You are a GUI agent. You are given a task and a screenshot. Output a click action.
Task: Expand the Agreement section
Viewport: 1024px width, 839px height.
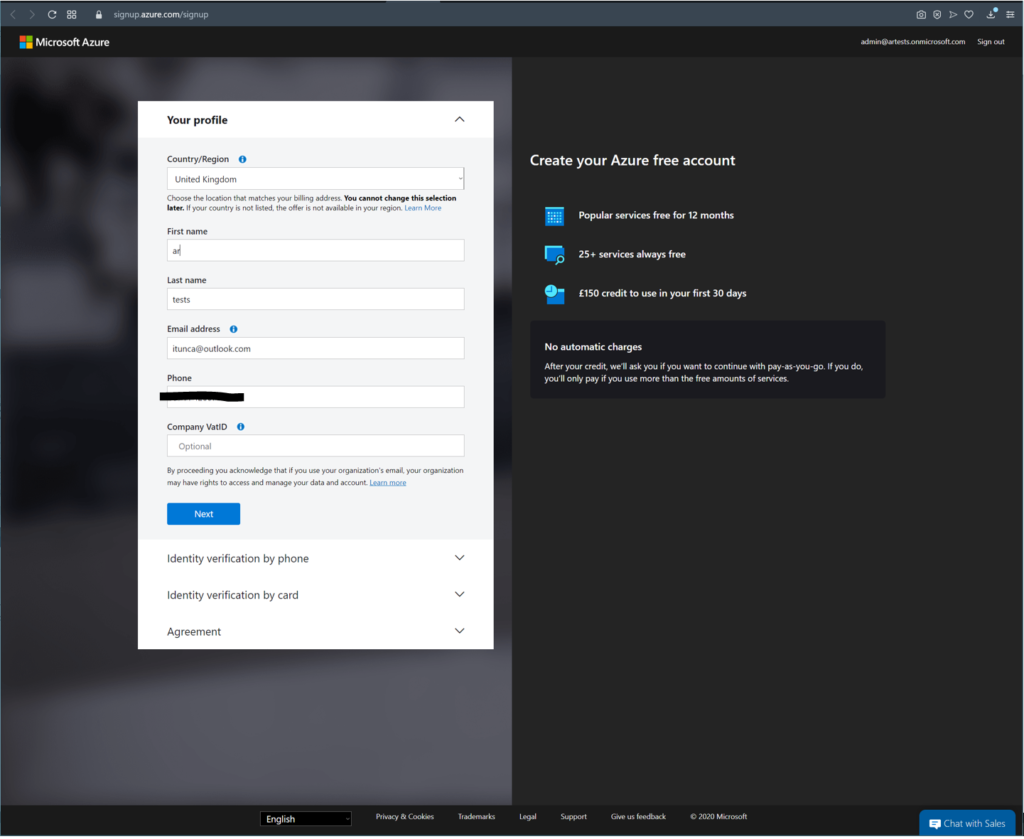click(459, 631)
